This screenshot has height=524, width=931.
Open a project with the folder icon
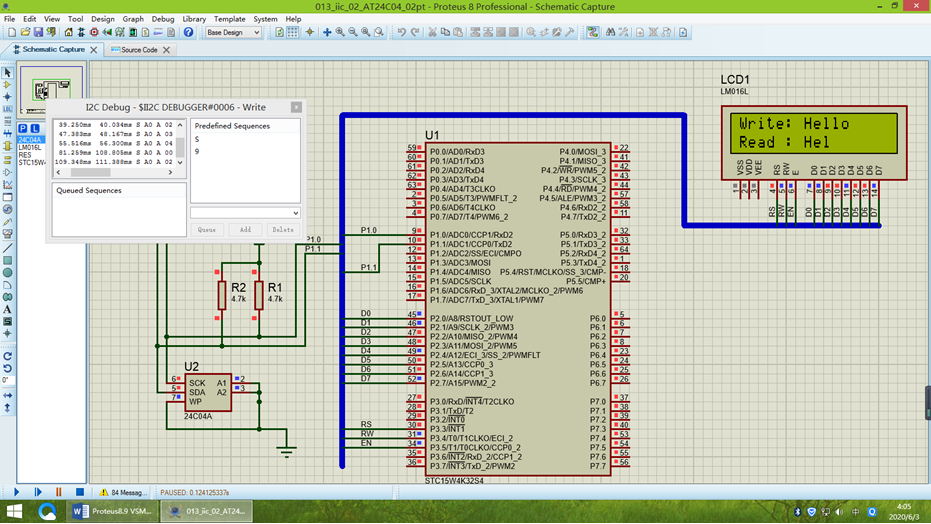coord(25,33)
